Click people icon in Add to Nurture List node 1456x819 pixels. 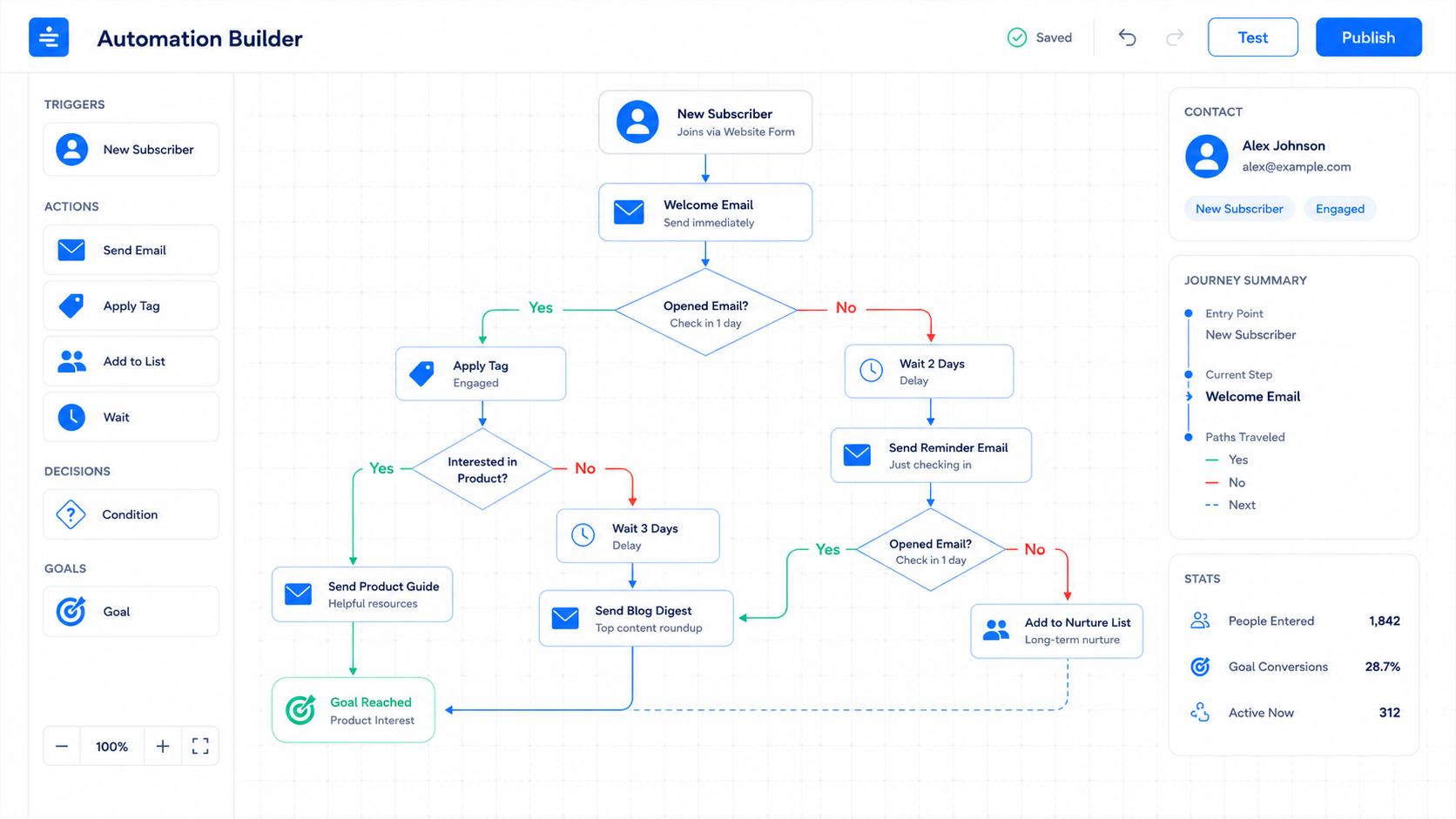pyautogui.click(x=996, y=630)
